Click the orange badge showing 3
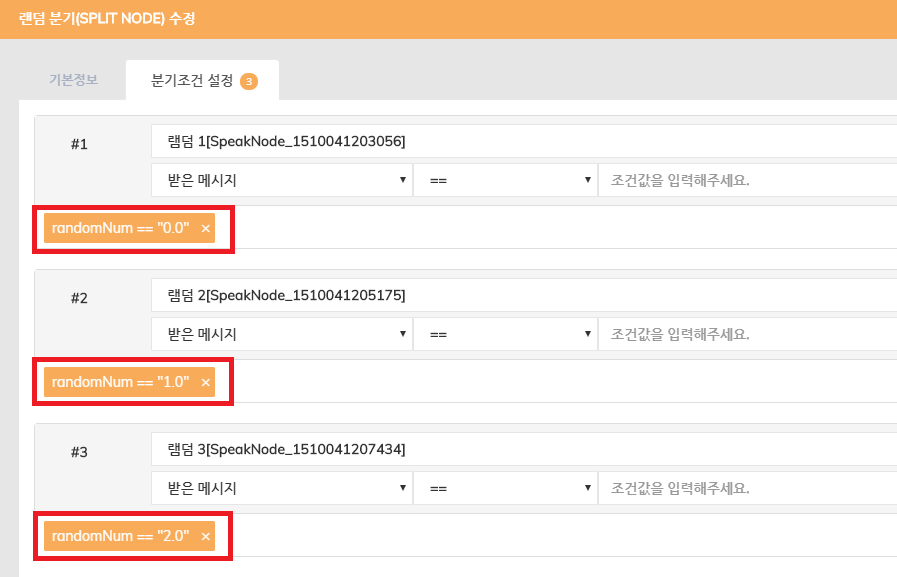The width and height of the screenshot is (897, 577). click(x=248, y=81)
